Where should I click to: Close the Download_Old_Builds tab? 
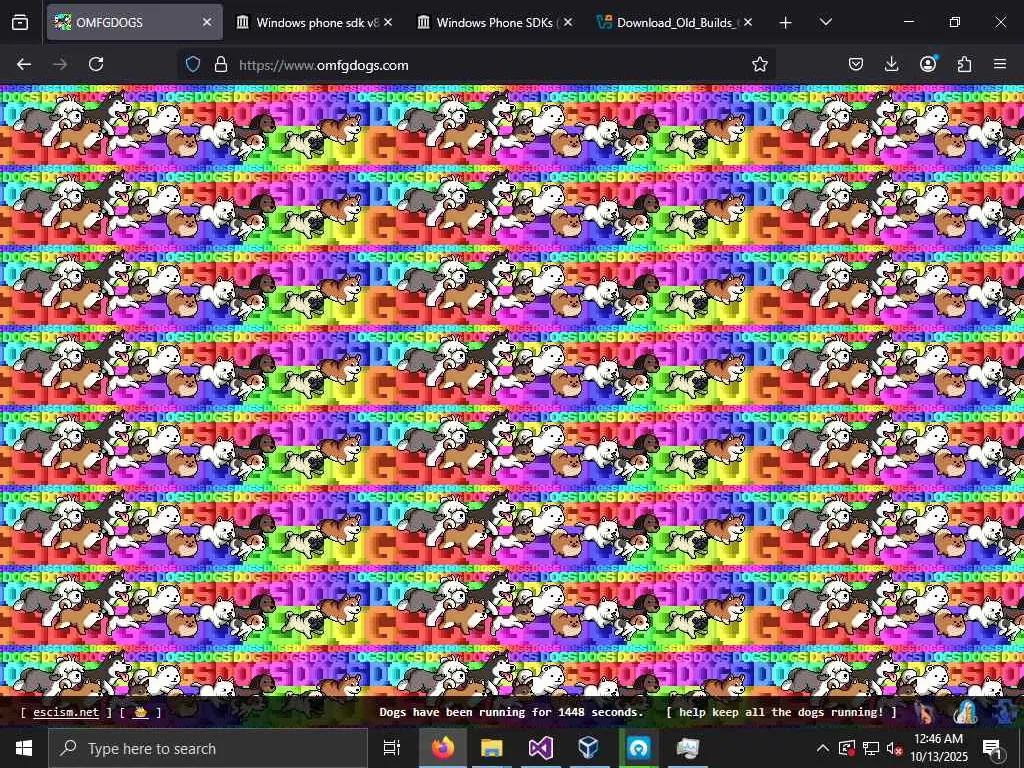(748, 22)
